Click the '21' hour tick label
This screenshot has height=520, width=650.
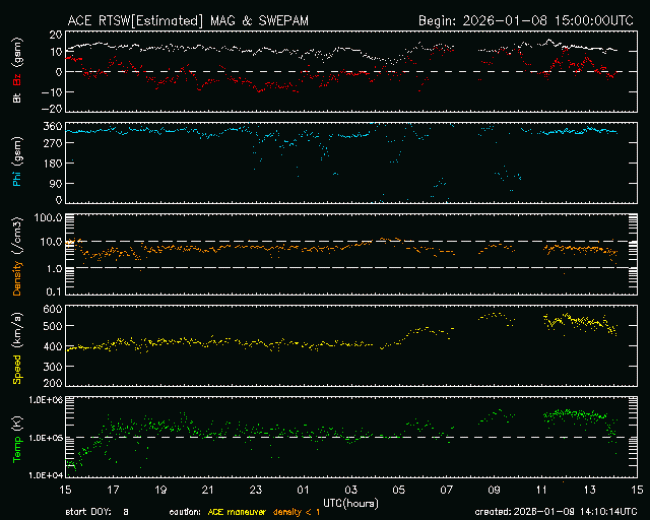[208, 490]
